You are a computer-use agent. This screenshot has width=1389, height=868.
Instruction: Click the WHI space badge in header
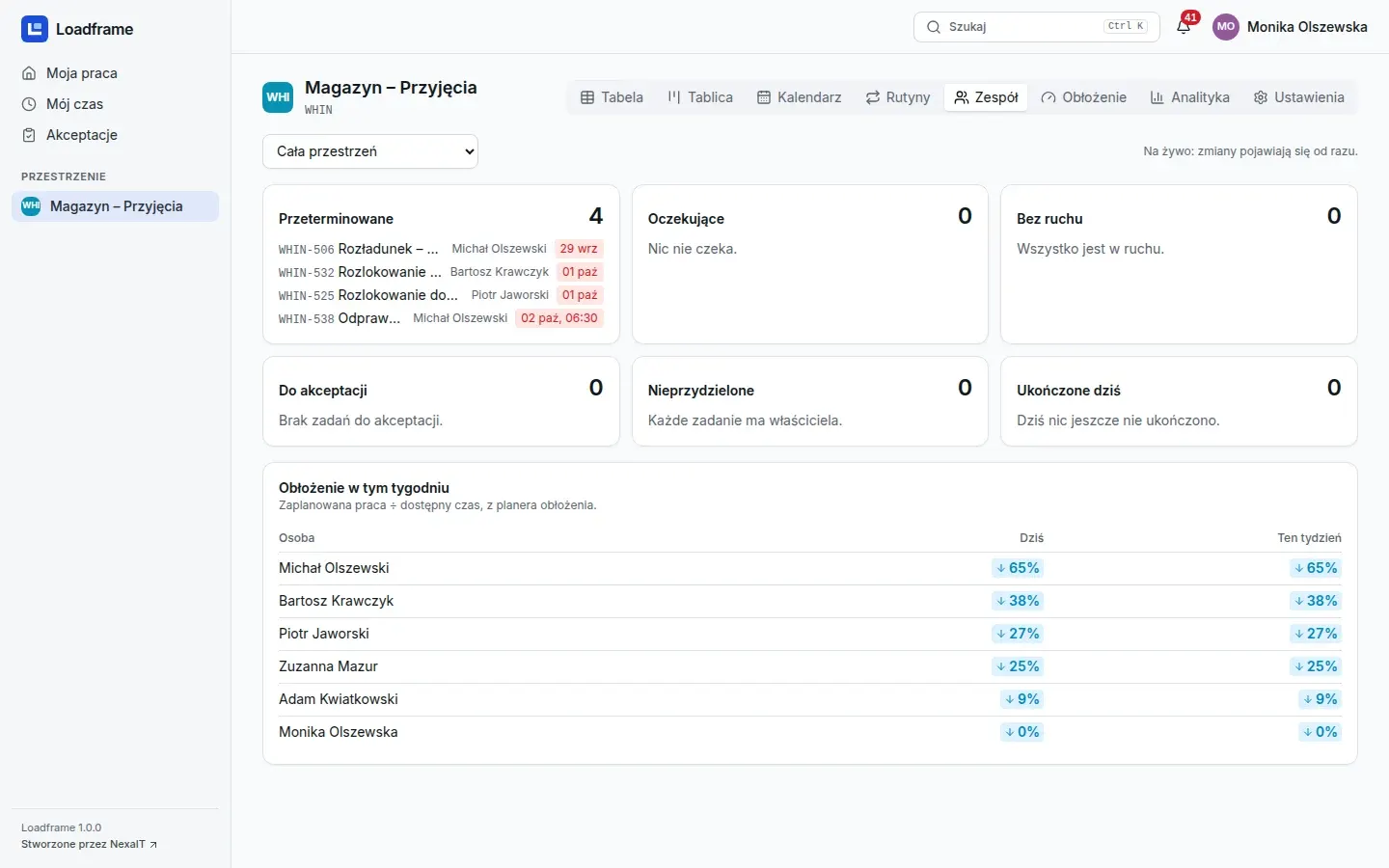click(278, 97)
